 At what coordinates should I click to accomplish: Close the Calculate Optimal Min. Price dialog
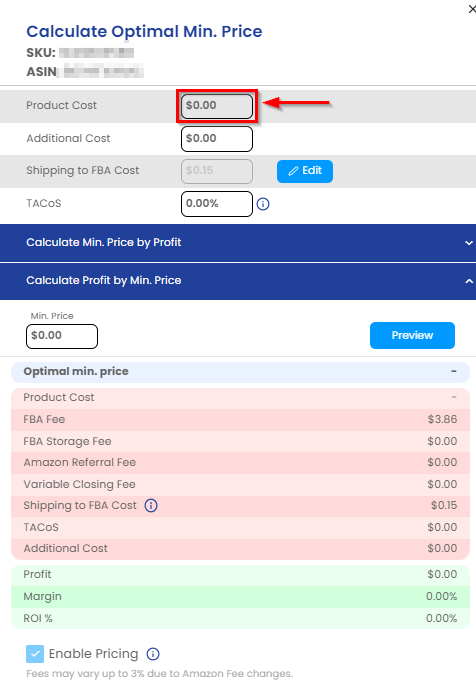tap(472, 9)
